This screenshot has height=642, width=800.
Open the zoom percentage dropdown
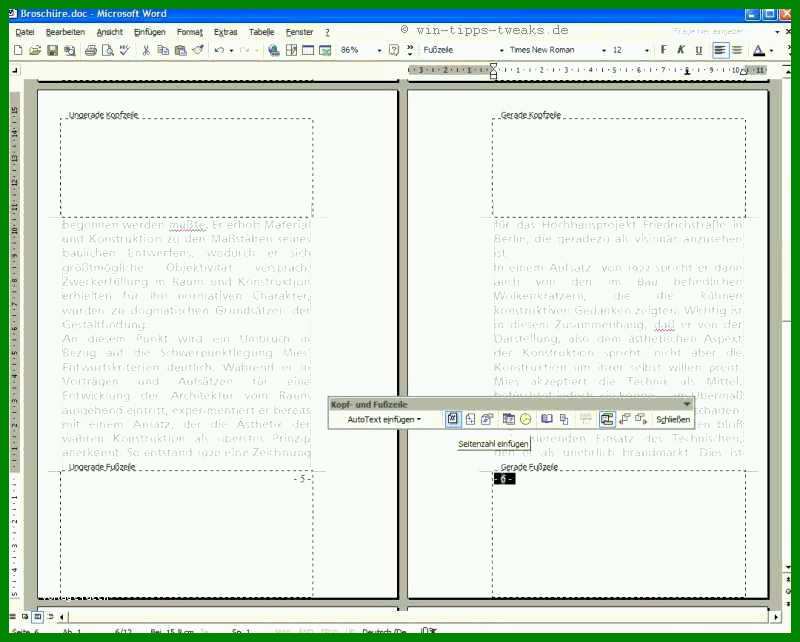[x=379, y=51]
